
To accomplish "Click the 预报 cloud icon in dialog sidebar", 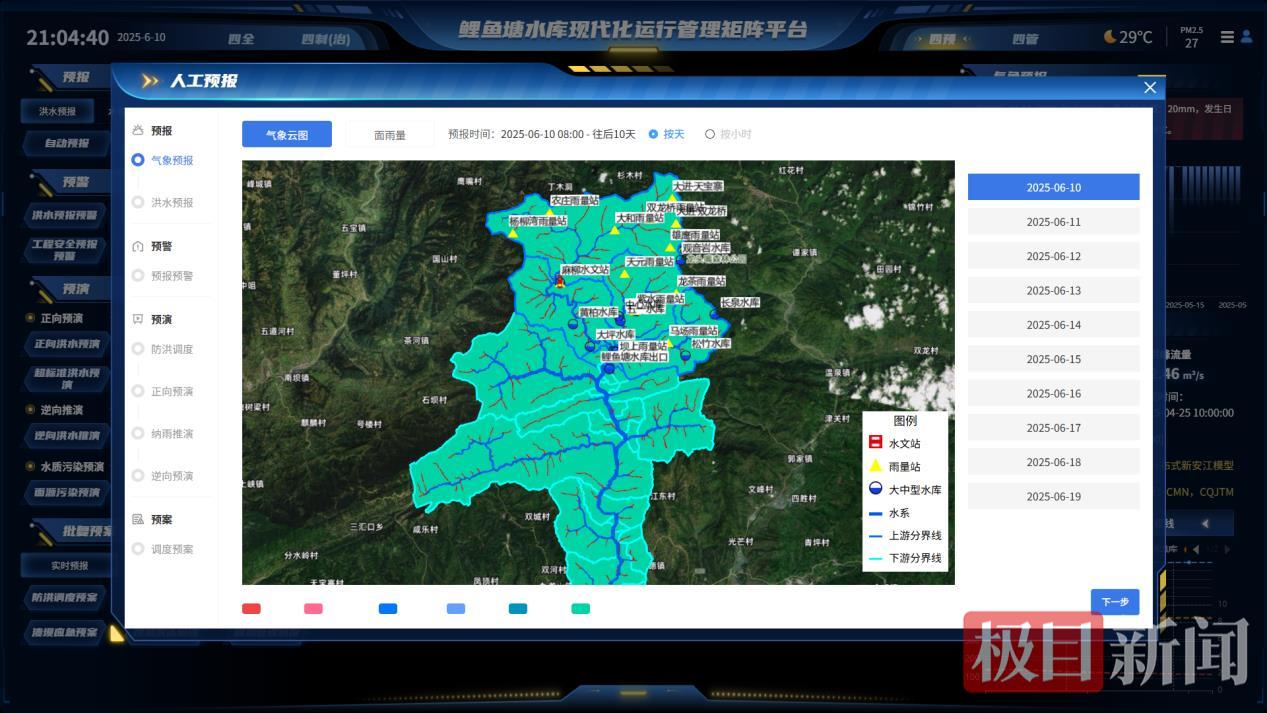I will [137, 130].
